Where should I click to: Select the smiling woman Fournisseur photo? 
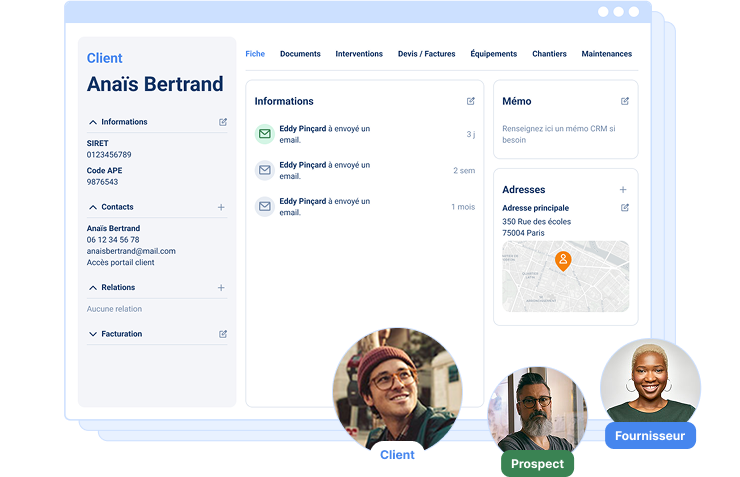click(650, 381)
